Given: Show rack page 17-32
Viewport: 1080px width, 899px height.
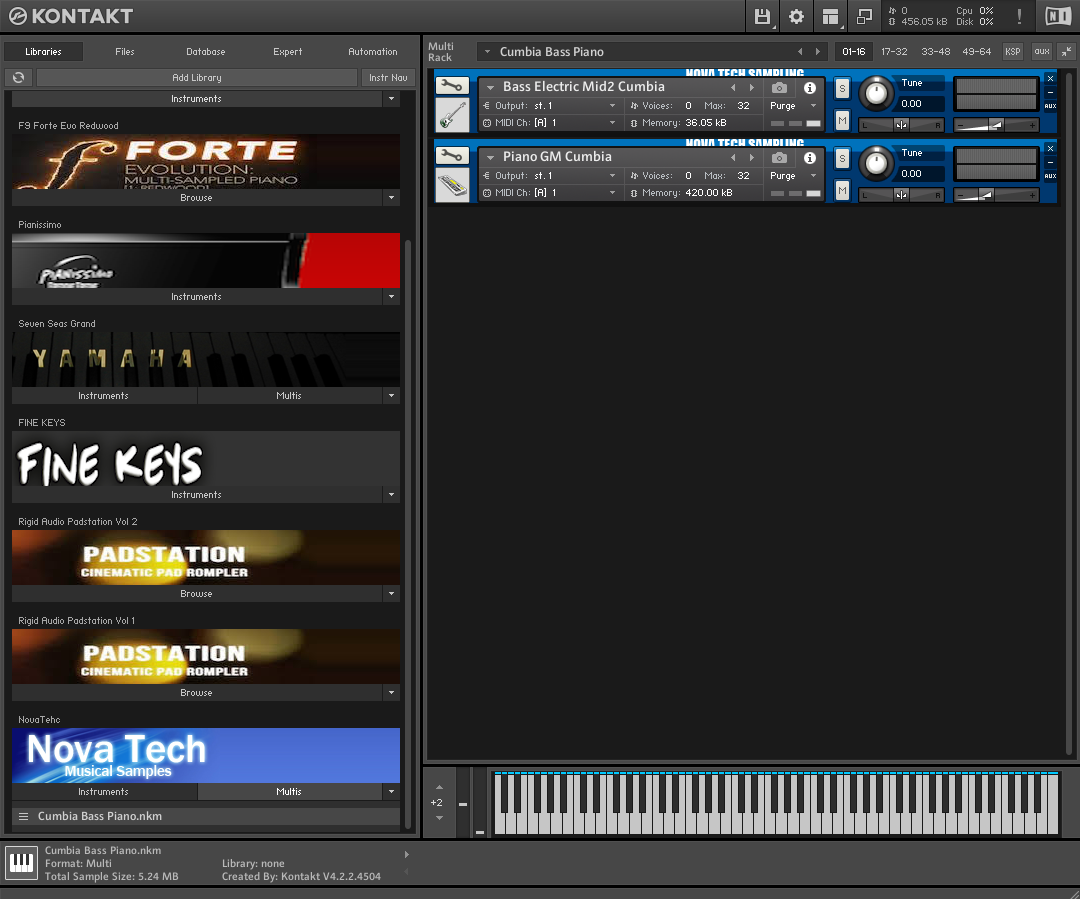Looking at the screenshot, I should coord(894,52).
